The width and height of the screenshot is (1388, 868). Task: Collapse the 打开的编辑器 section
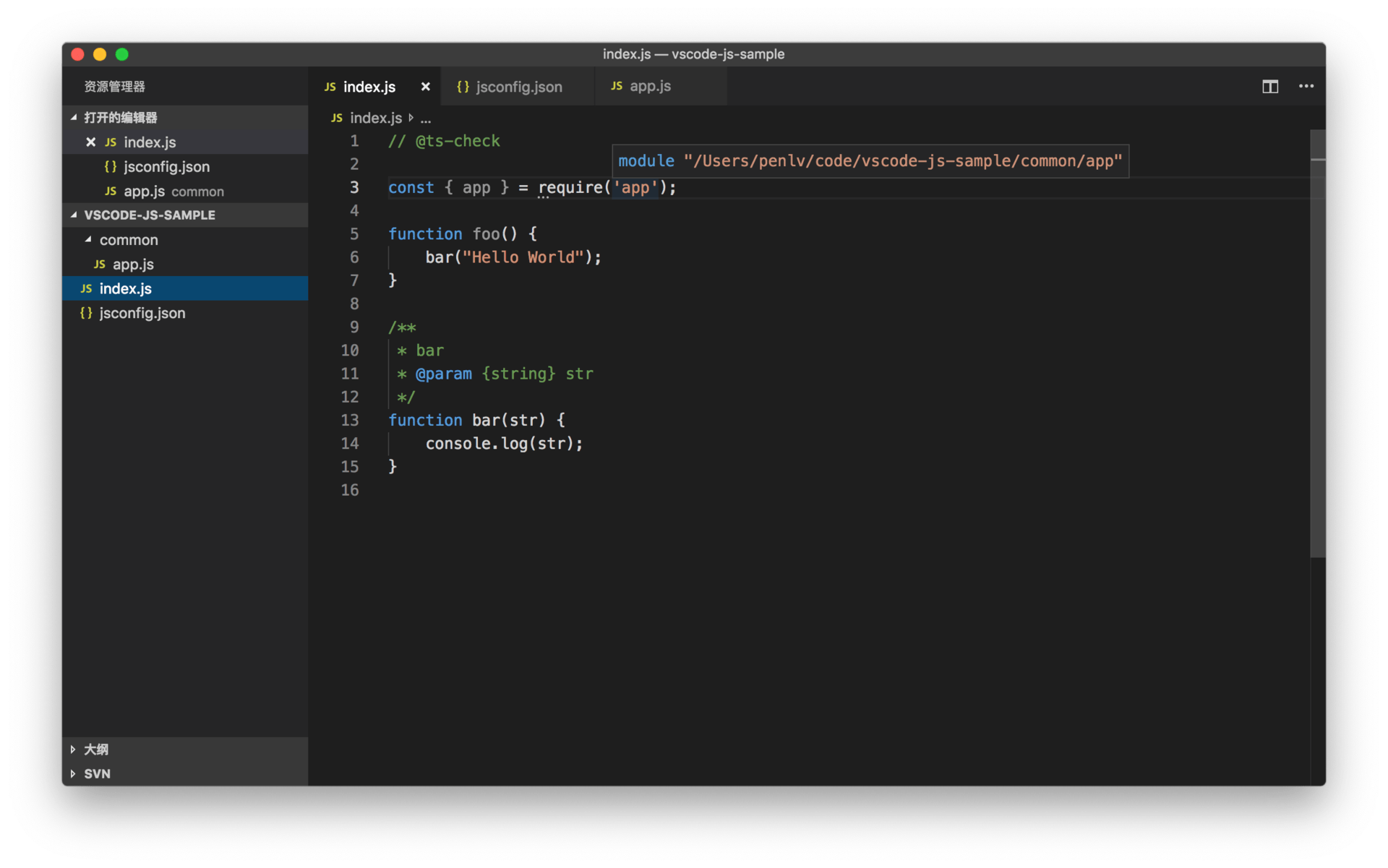(x=186, y=118)
